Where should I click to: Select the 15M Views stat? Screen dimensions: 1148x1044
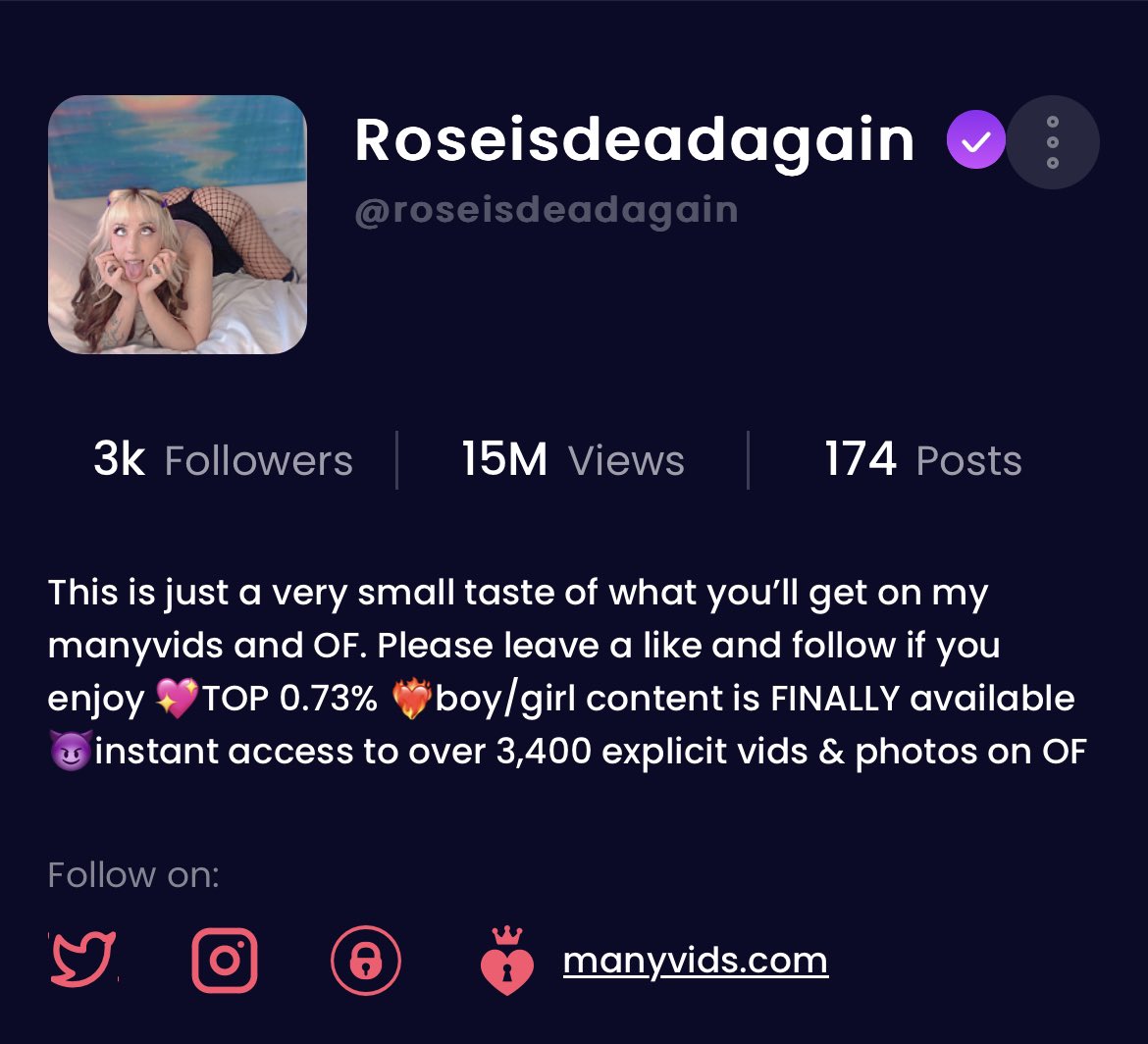pos(573,460)
